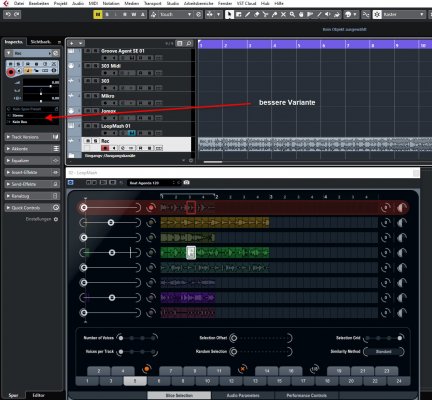Select the arrow selection tool
432x400 pixels.
click(x=229, y=14)
